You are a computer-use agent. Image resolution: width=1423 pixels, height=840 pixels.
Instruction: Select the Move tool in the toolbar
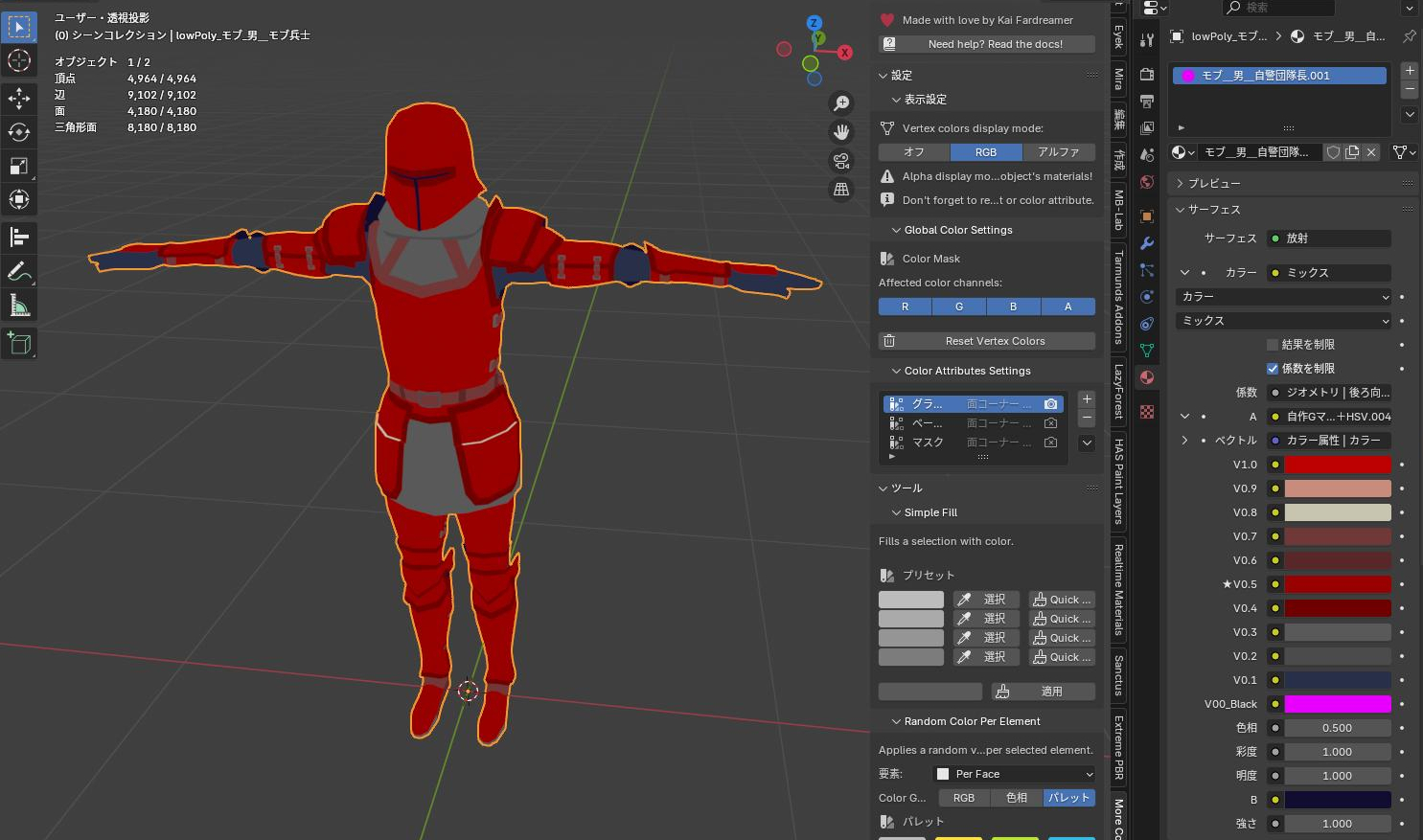(19, 98)
